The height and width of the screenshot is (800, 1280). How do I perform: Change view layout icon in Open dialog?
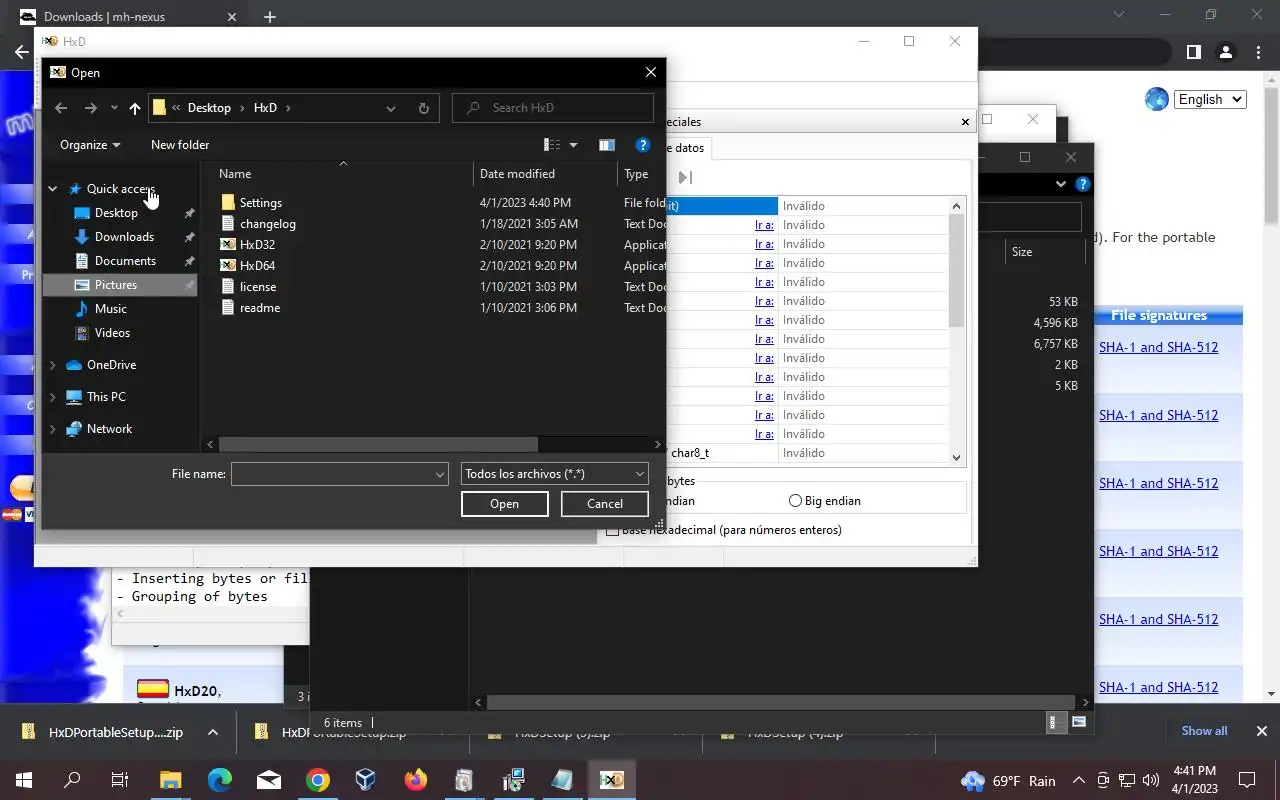coord(552,145)
